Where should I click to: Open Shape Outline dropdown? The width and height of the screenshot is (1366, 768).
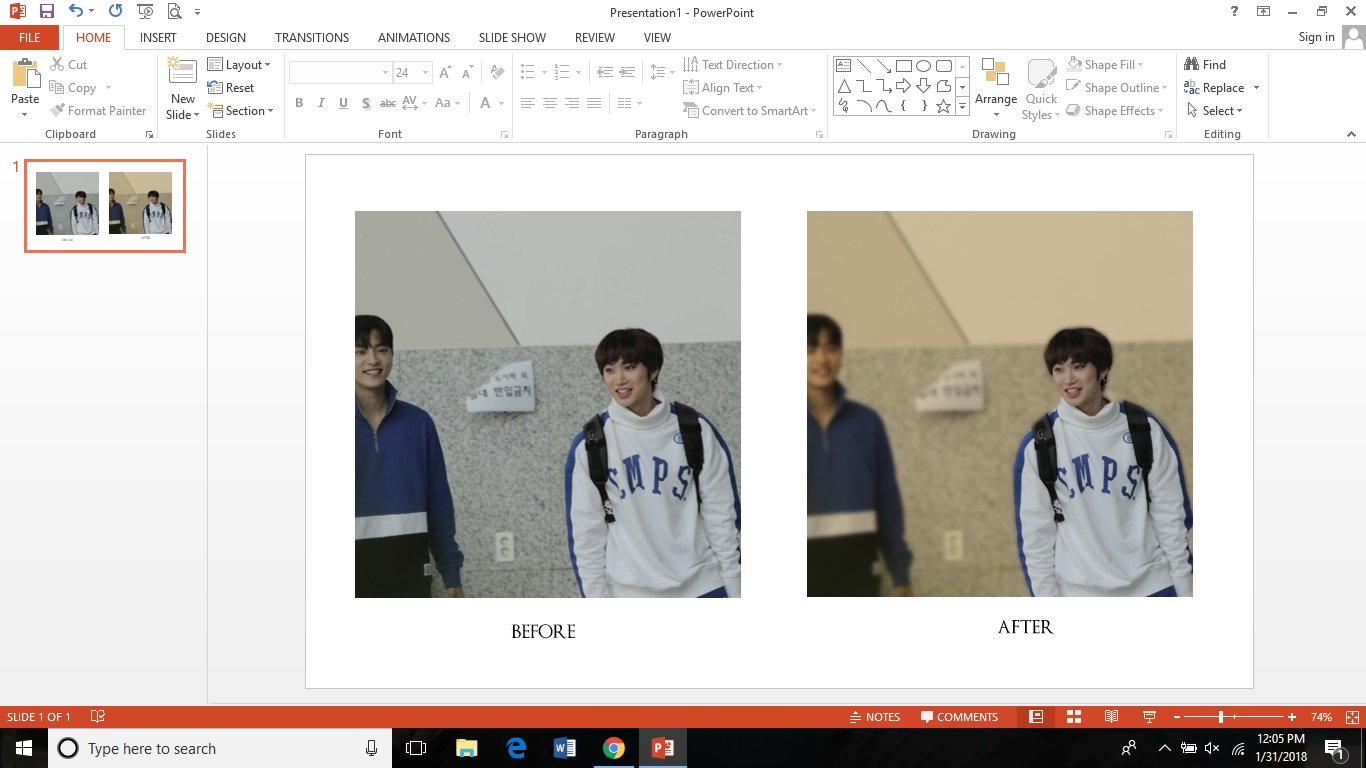point(1117,88)
